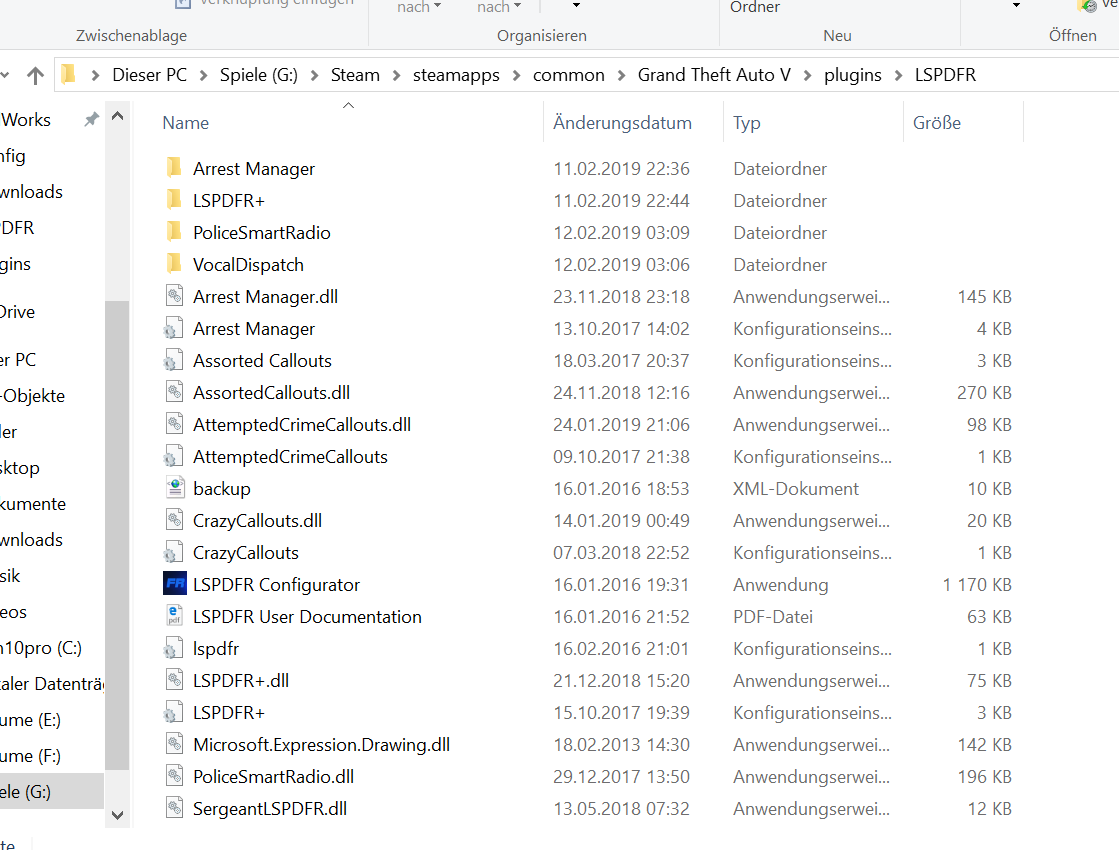Screen dimensions: 1119x850
Task: Click the backup XML document icon
Action: pyautogui.click(x=175, y=488)
